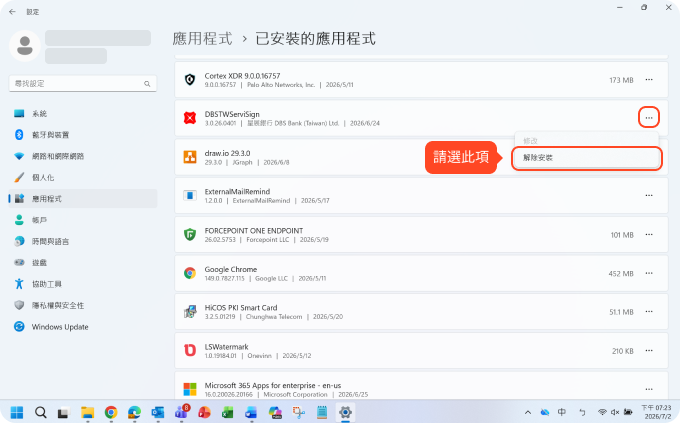Viewport: 680px width, 423px height.
Task: Click the HiCOS 51.1 MB size value
Action: click(x=621, y=312)
